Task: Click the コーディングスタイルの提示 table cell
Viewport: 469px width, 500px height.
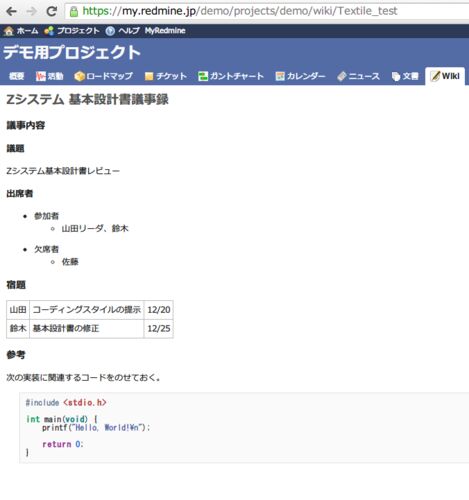Action: click(87, 310)
